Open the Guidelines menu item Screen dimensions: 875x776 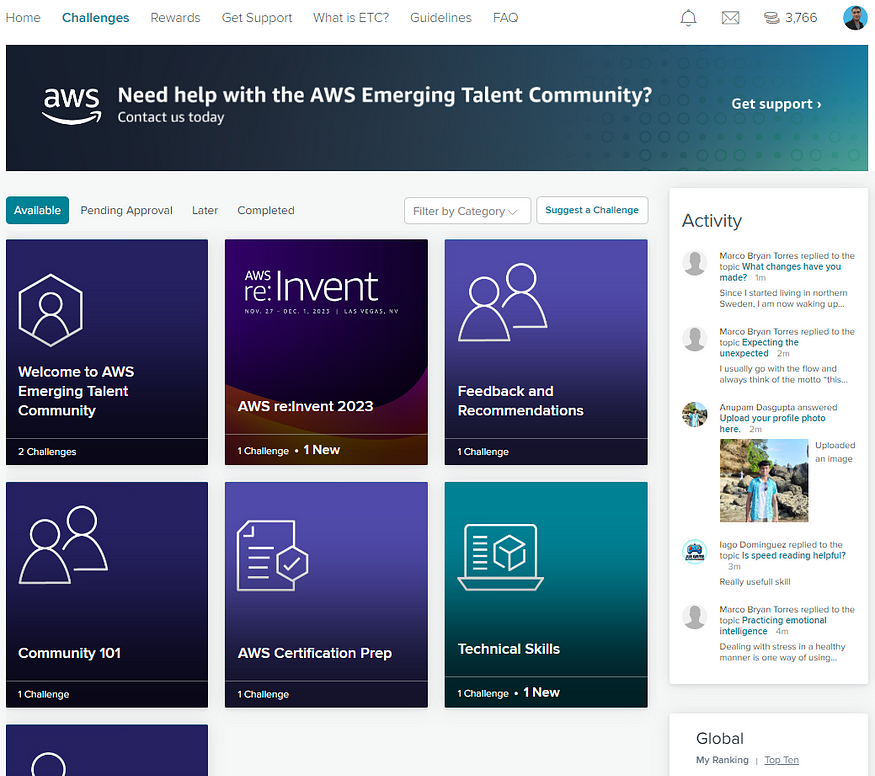click(441, 18)
